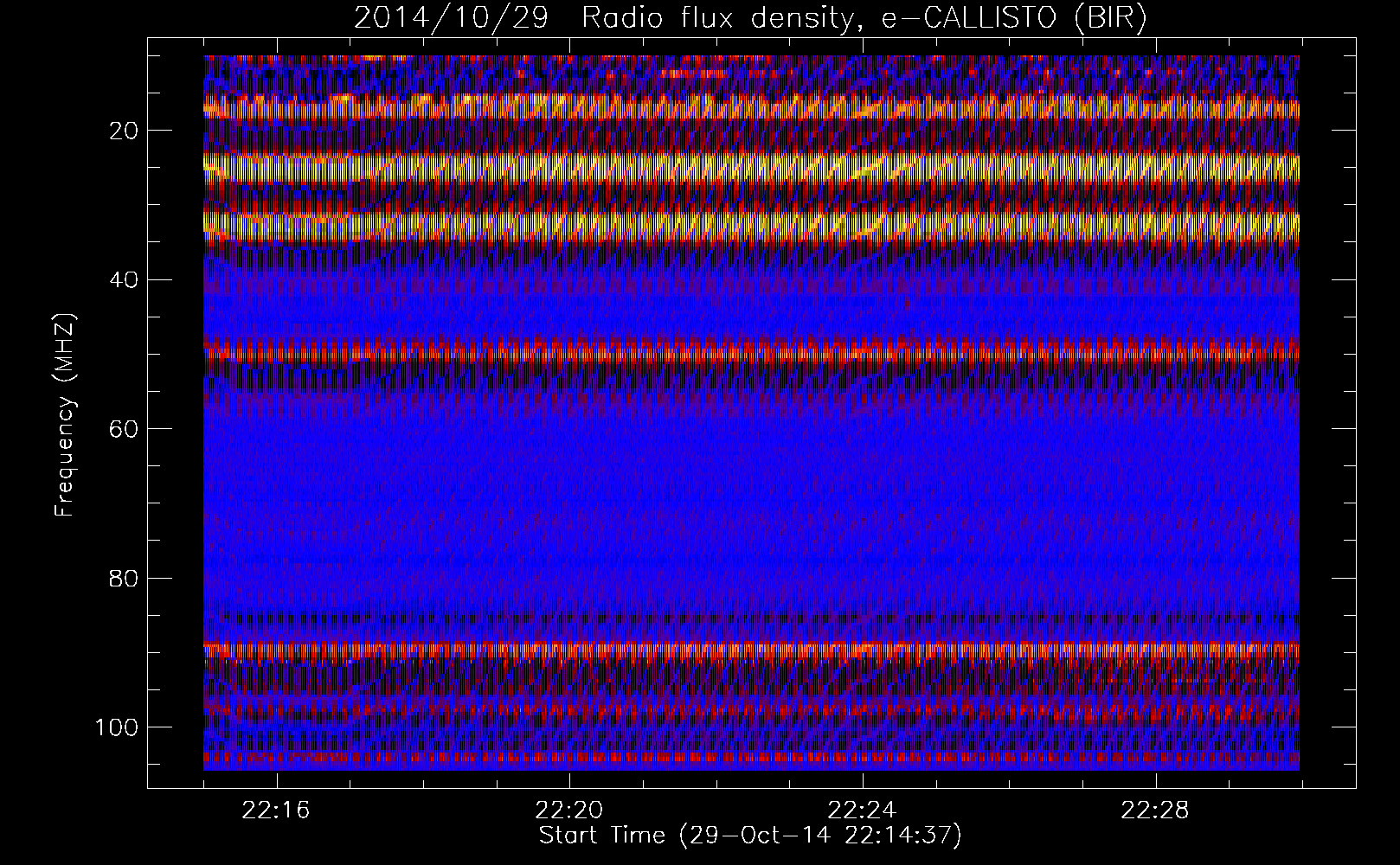Click the '22:28' time tick label

click(x=1156, y=811)
